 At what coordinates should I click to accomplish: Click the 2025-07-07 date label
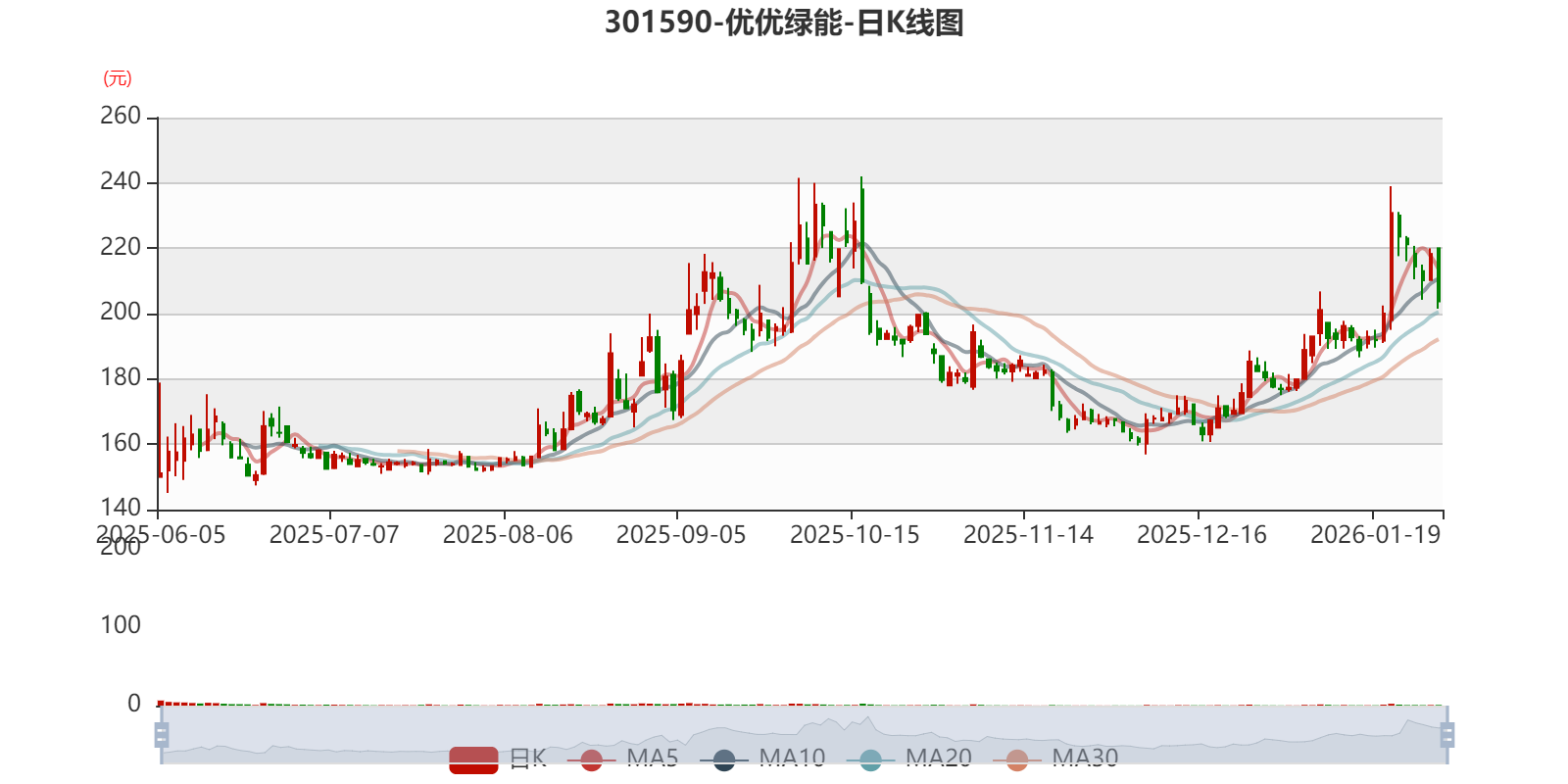pos(334,535)
